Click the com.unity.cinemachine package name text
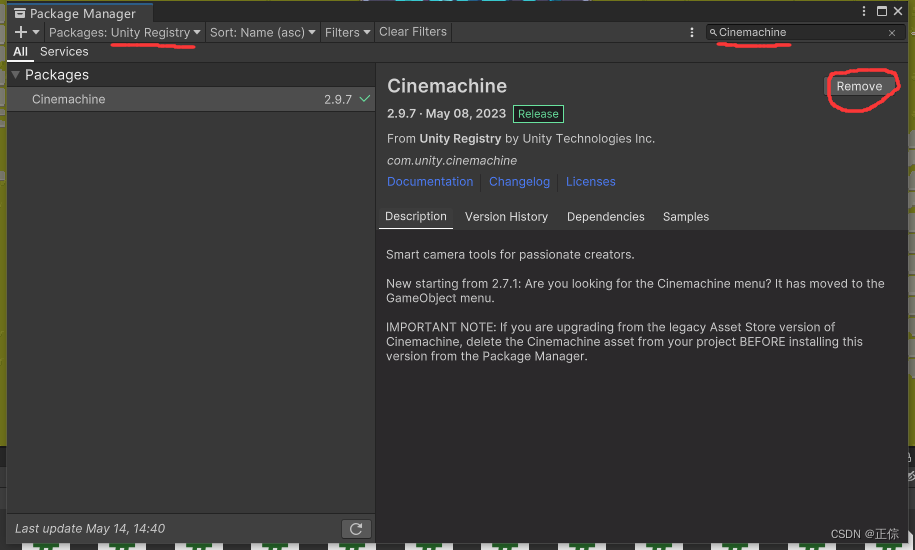Image resolution: width=915 pixels, height=550 pixels. [x=452, y=160]
